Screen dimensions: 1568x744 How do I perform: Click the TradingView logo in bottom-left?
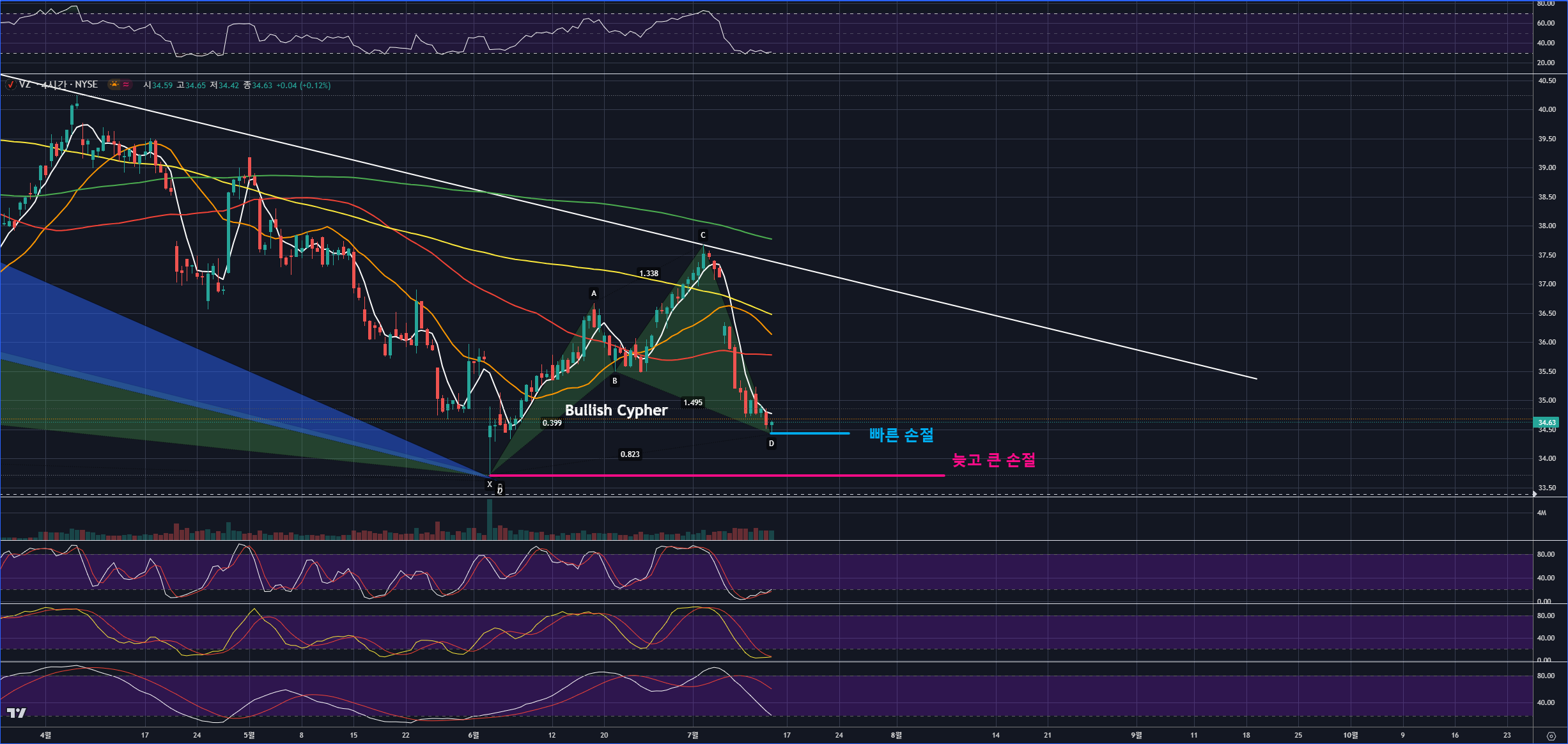click(x=17, y=713)
